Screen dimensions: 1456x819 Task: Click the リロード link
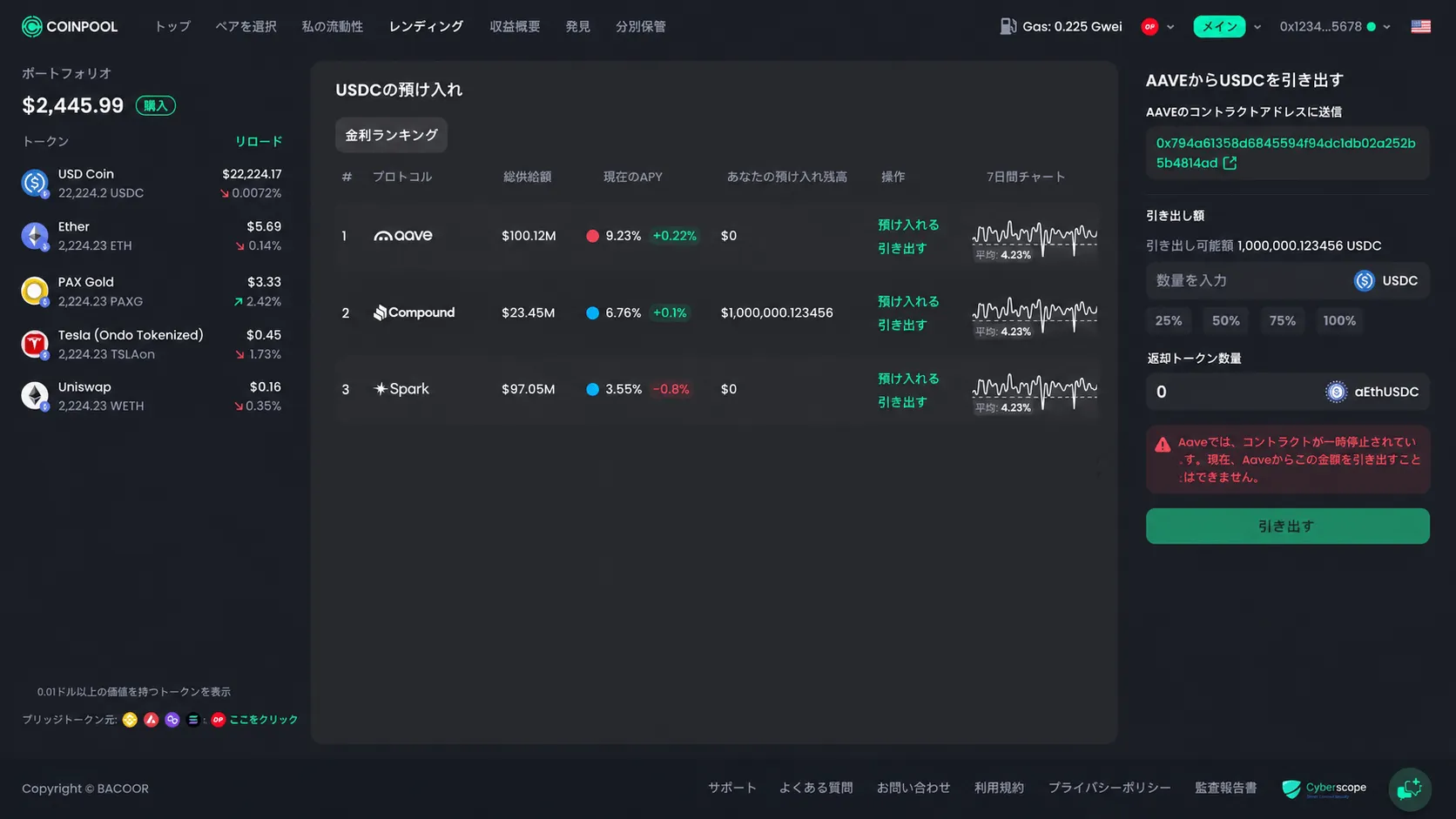[x=259, y=141]
